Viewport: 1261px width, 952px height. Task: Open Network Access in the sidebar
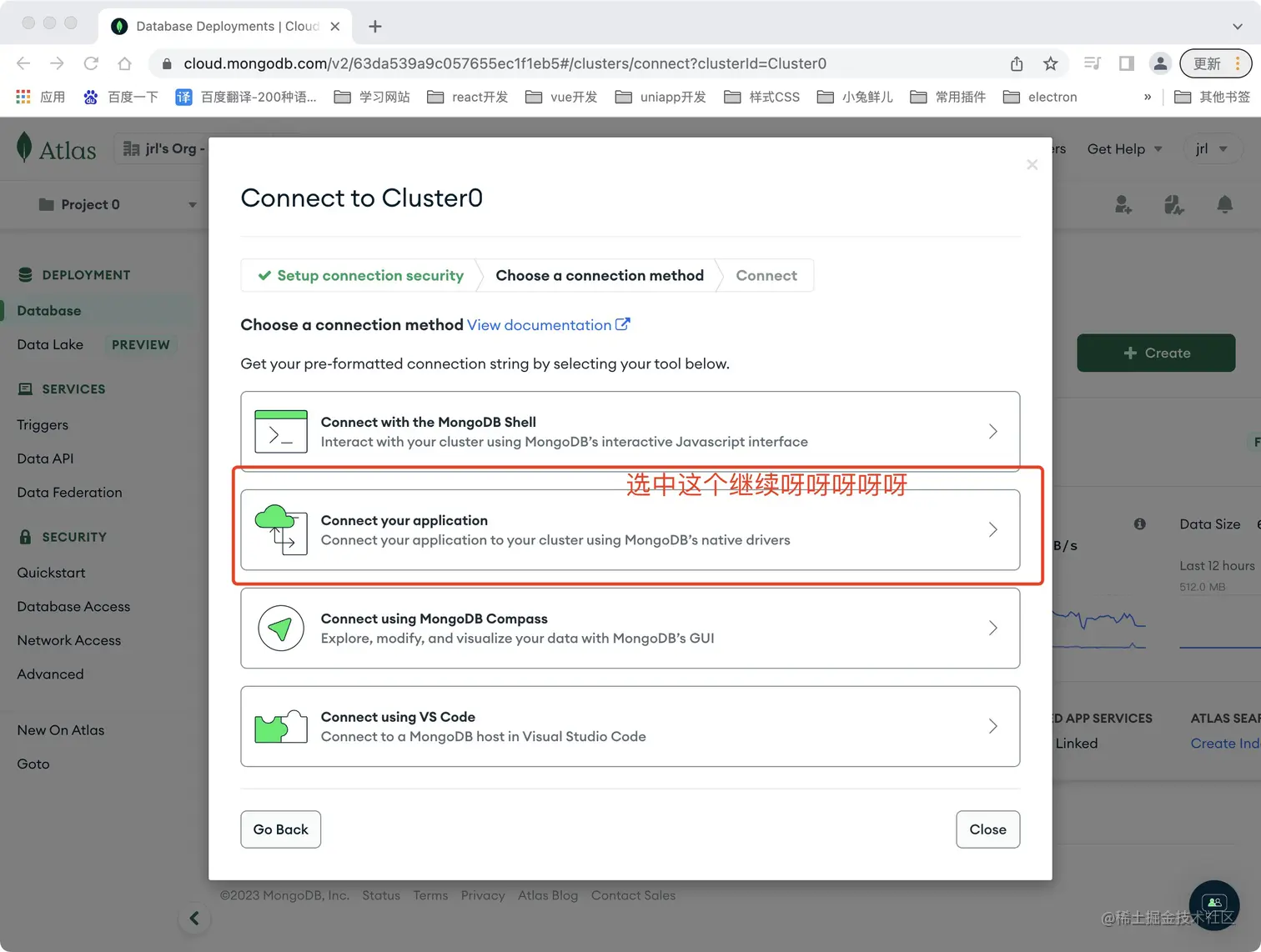[x=69, y=640]
